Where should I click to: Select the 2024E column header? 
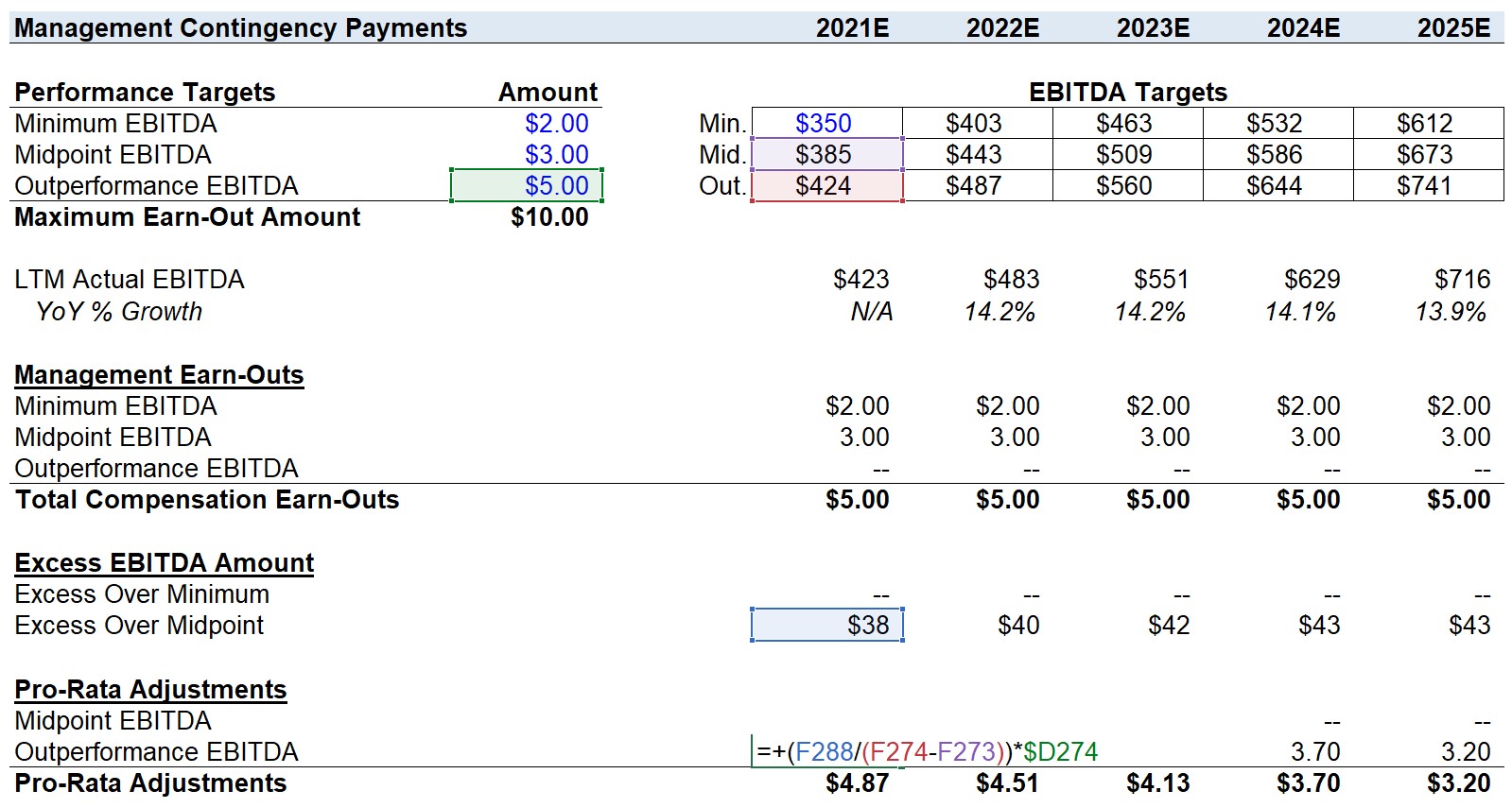(x=1304, y=28)
